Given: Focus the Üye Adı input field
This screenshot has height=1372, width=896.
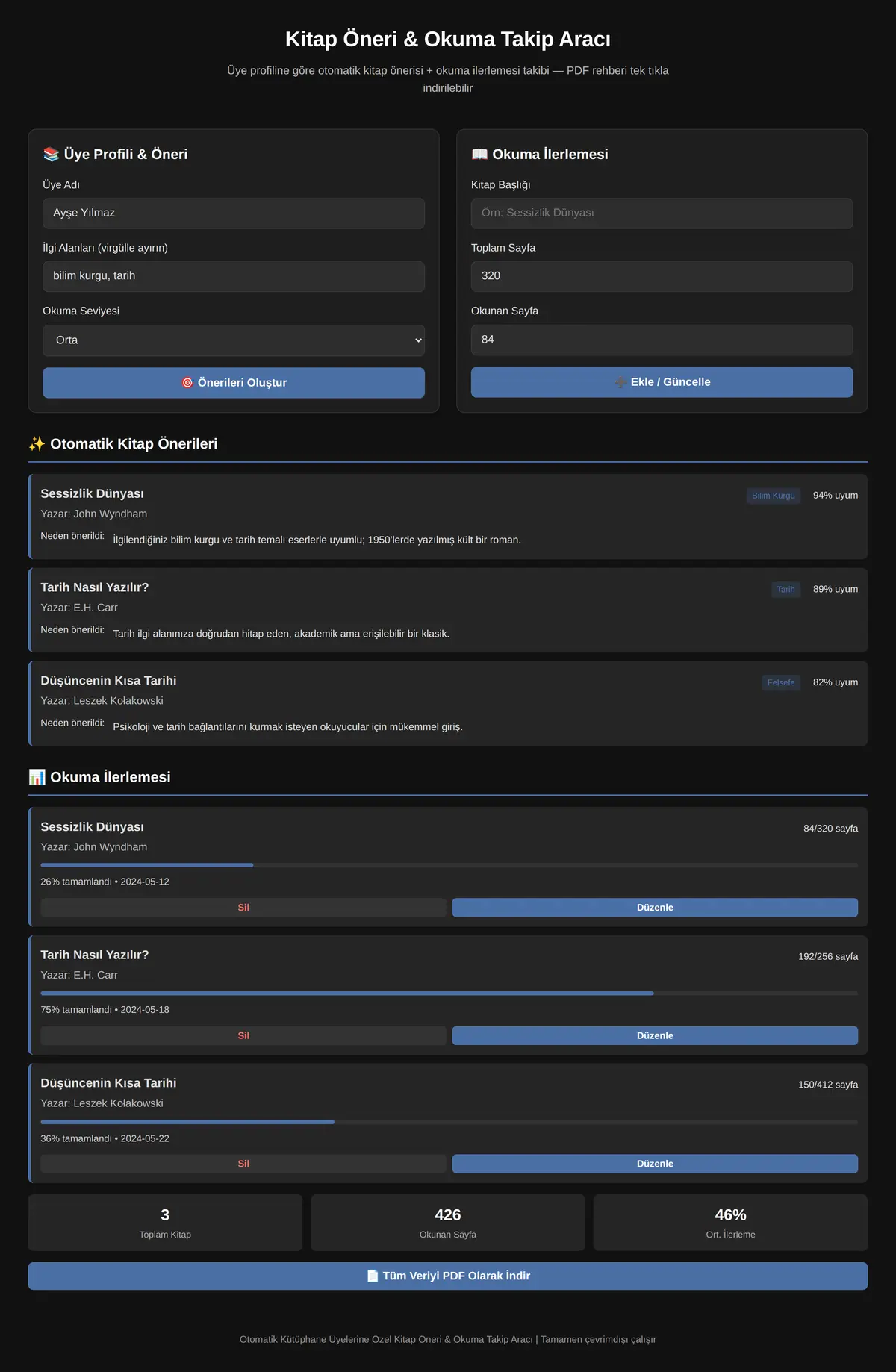Looking at the screenshot, I should point(234,213).
